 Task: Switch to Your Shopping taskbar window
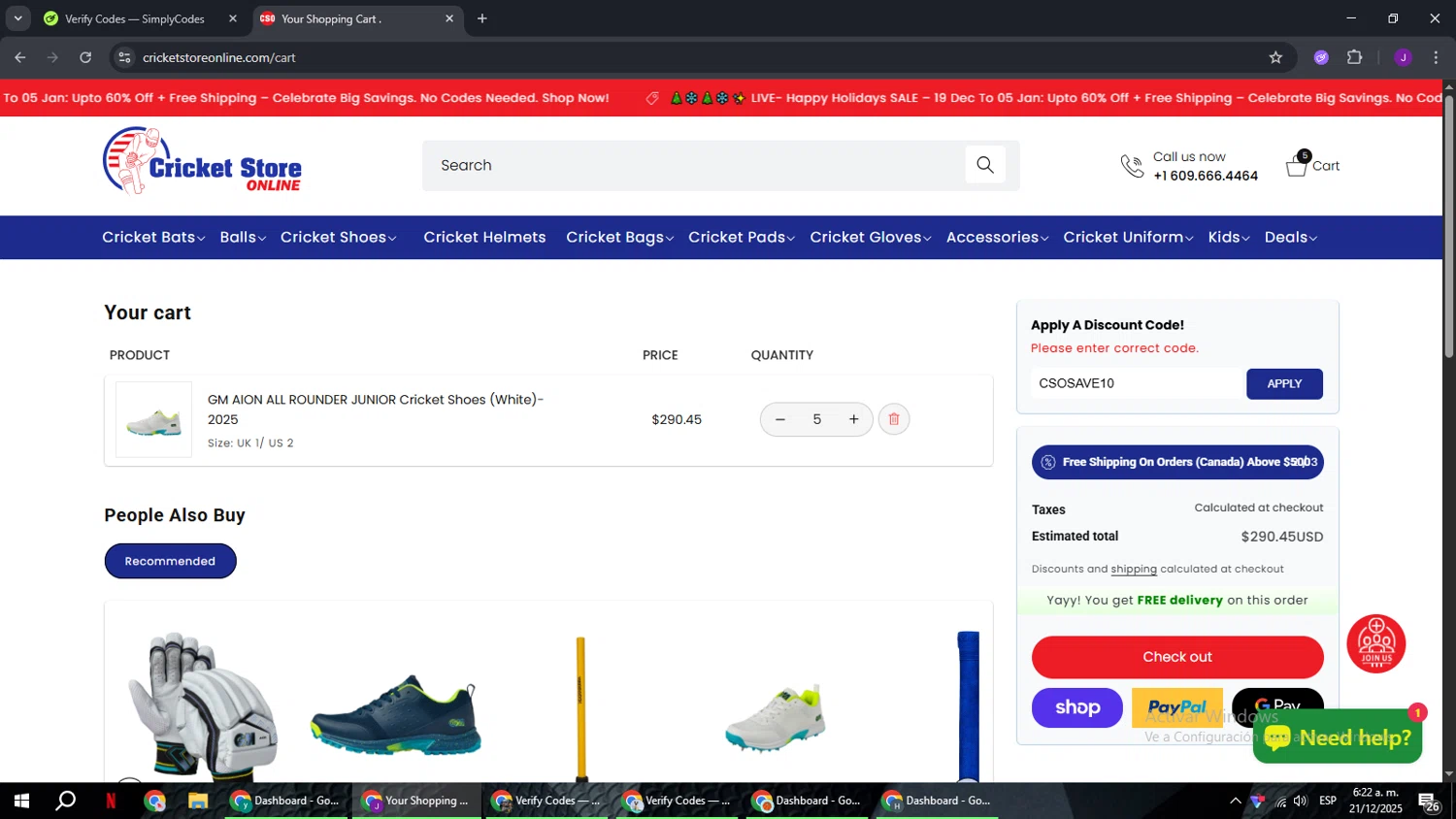click(x=415, y=801)
